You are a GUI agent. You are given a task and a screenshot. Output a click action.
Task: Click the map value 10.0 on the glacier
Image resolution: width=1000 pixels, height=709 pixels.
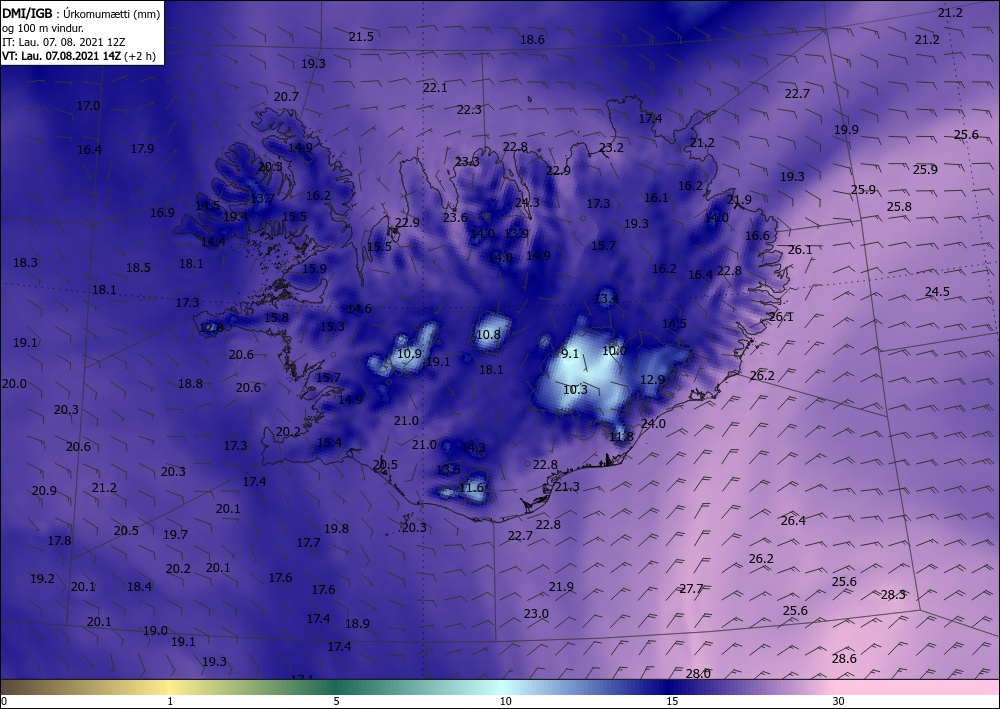tap(614, 350)
